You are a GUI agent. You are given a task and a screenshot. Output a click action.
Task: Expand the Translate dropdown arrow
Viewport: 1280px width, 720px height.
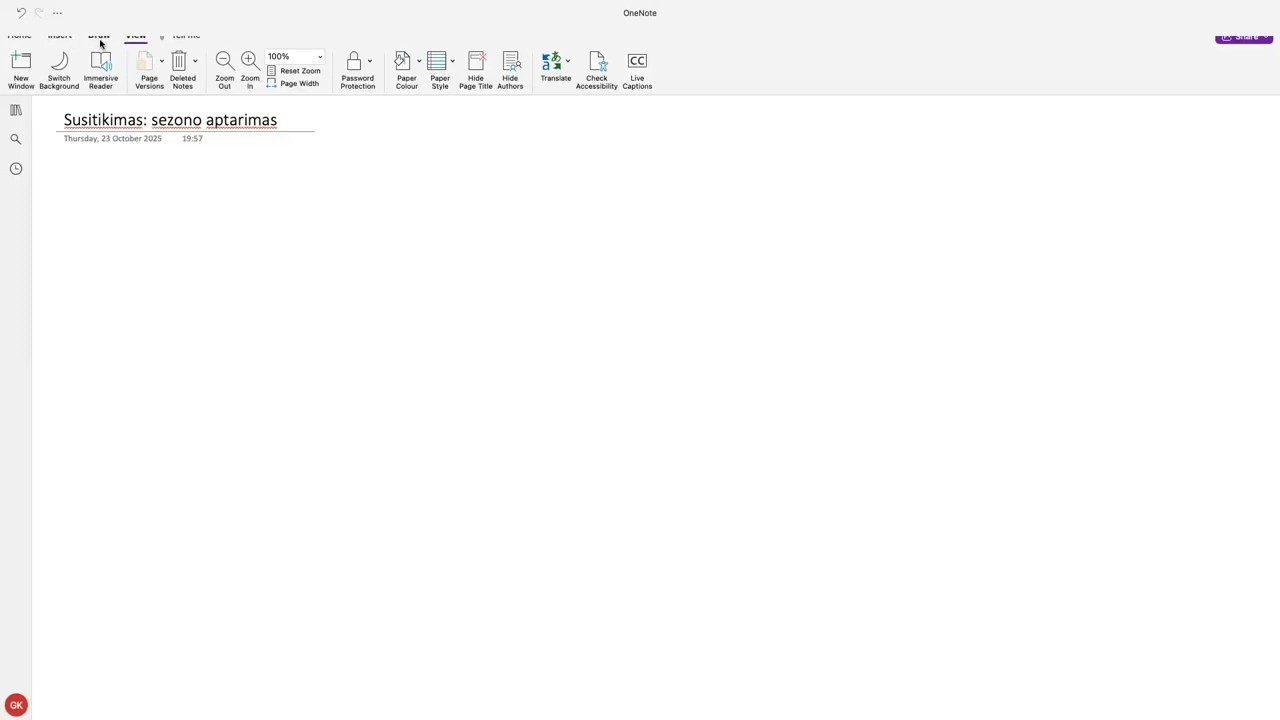[568, 61]
